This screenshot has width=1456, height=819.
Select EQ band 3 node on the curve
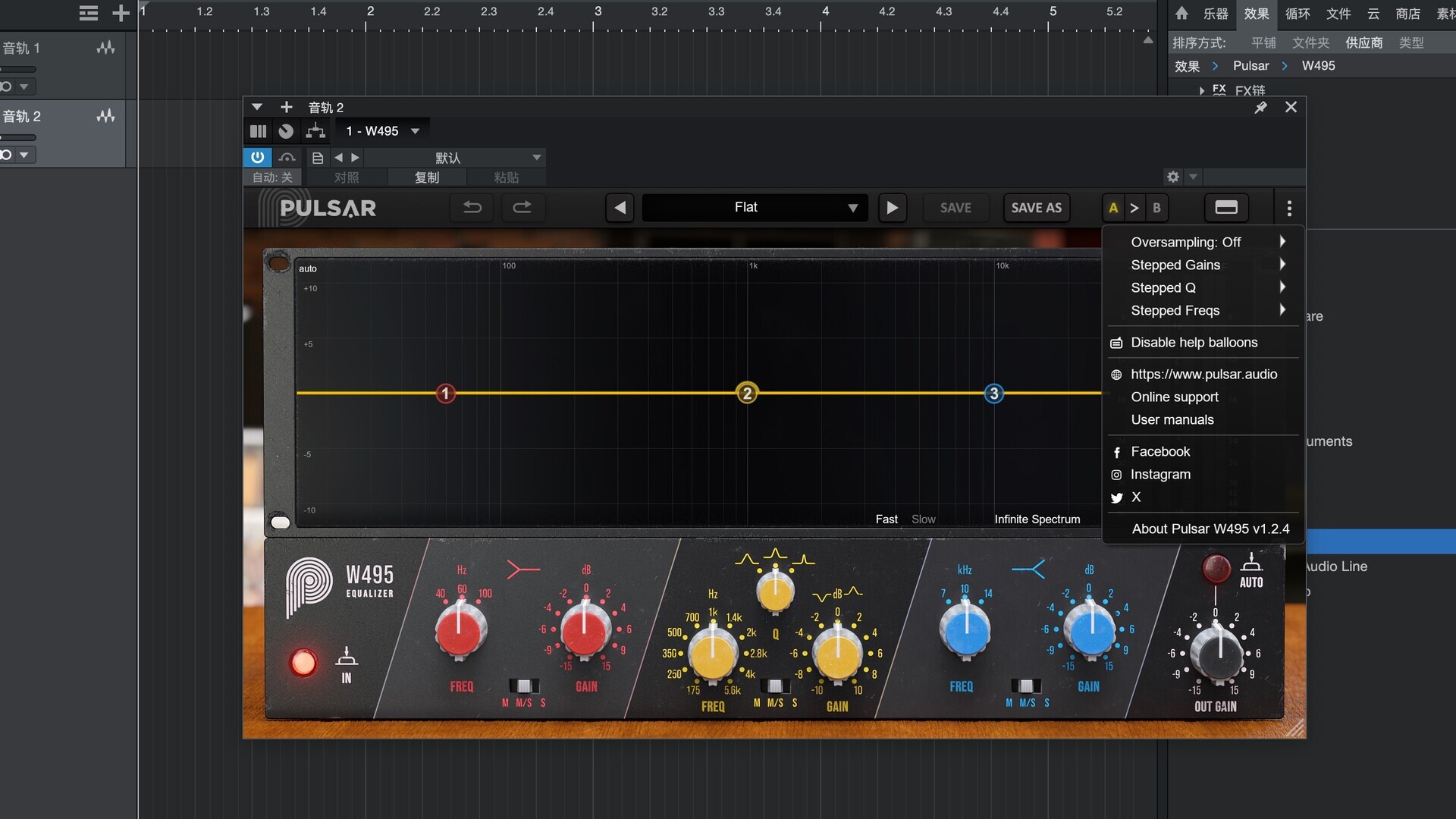[994, 394]
